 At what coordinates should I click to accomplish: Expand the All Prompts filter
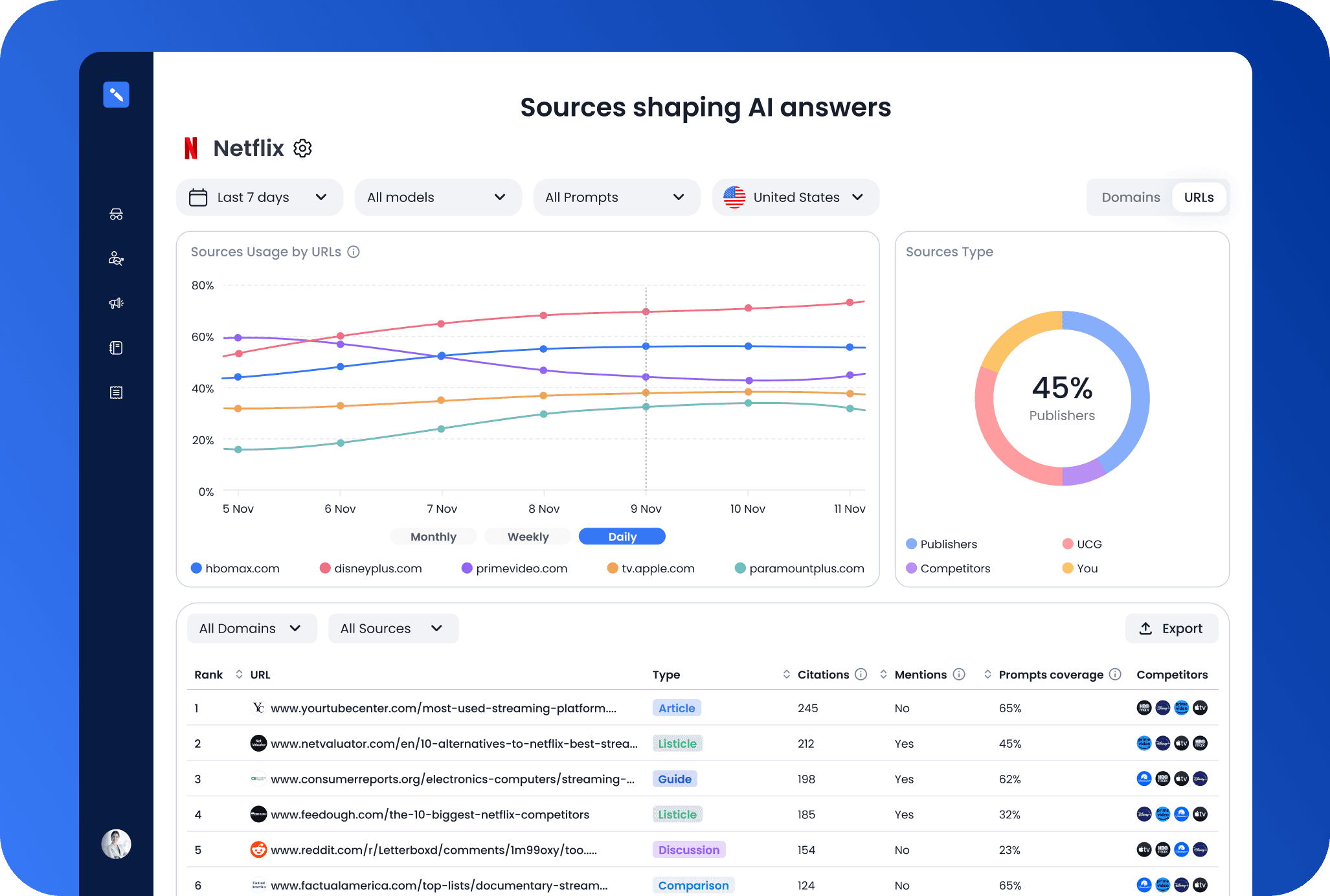tap(616, 197)
